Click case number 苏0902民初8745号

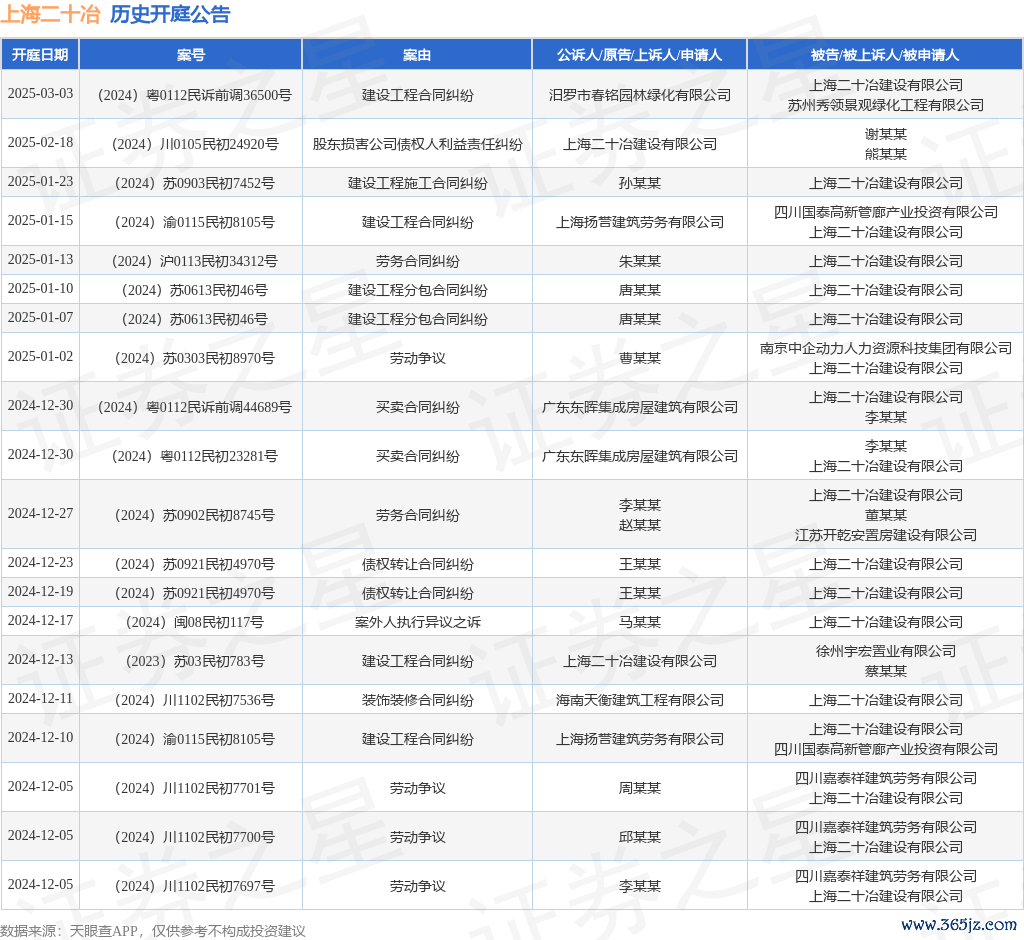(x=195, y=515)
